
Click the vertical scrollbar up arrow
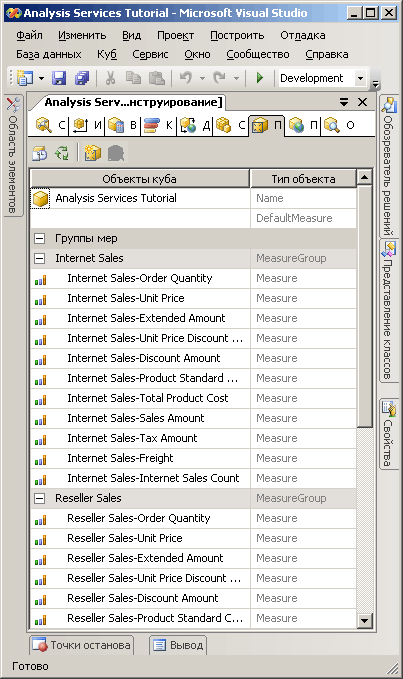pos(365,177)
